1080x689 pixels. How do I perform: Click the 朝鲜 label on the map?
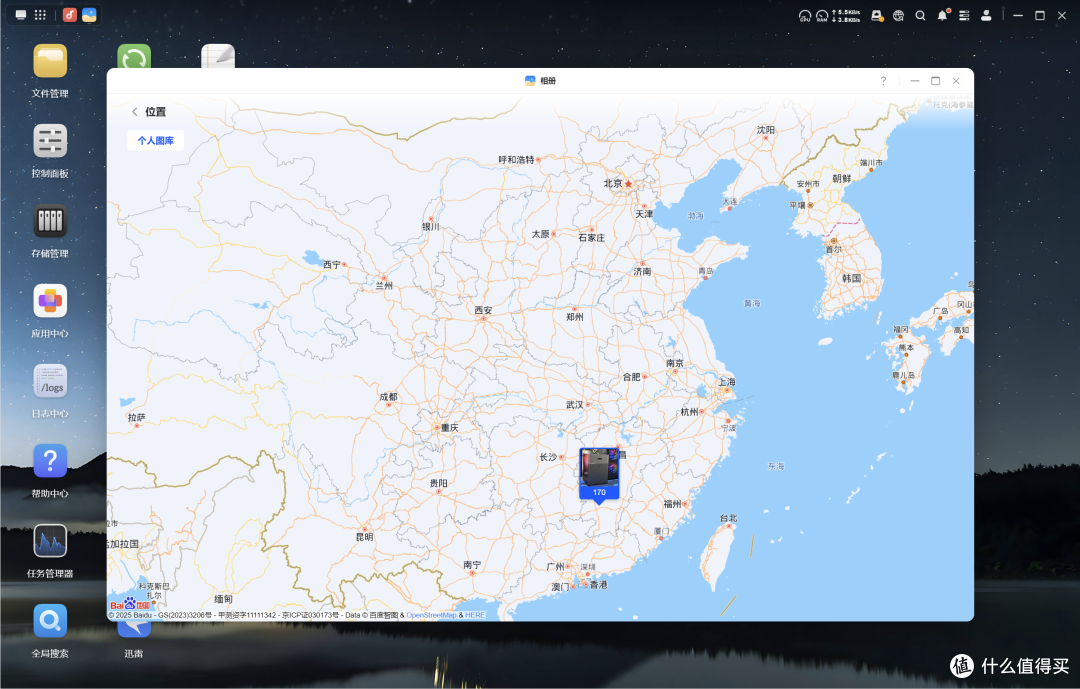pos(842,178)
